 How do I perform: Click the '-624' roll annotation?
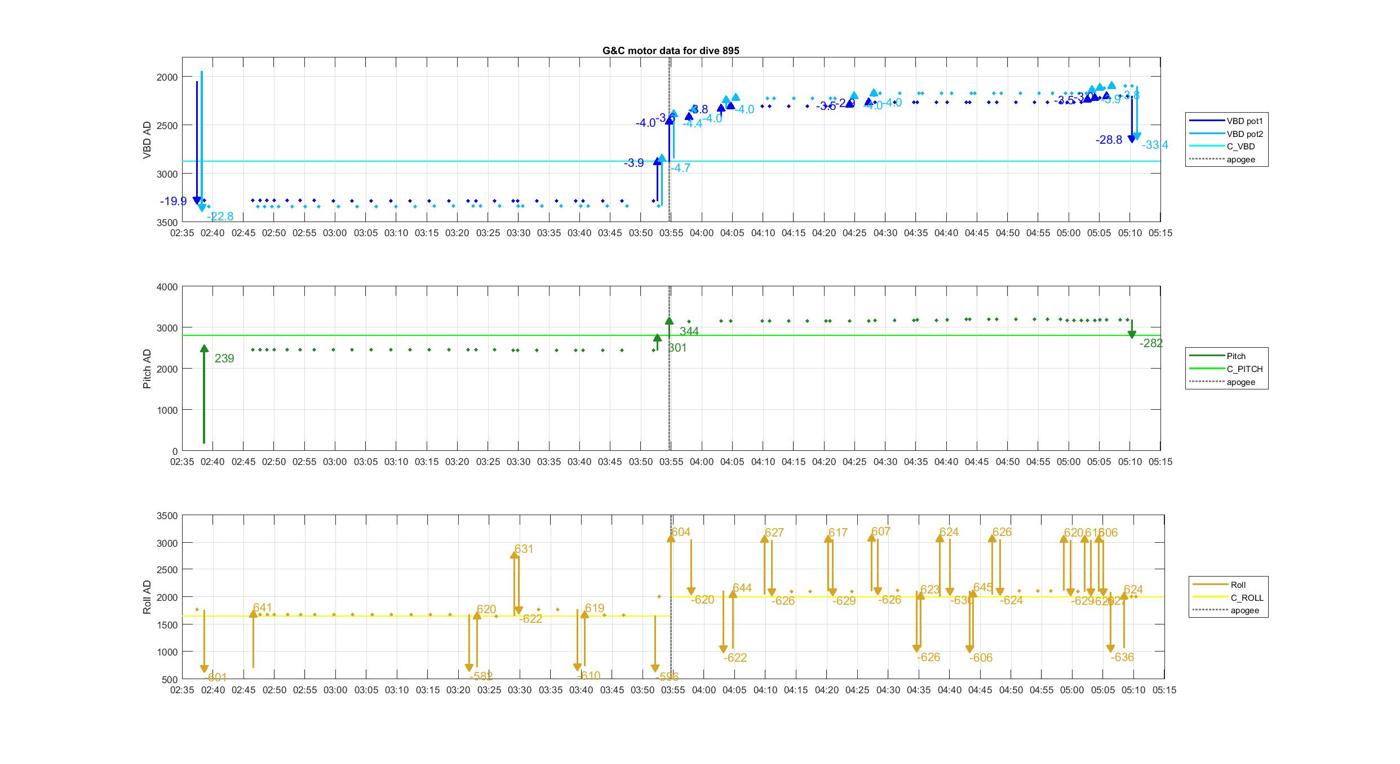pyautogui.click(x=1011, y=600)
